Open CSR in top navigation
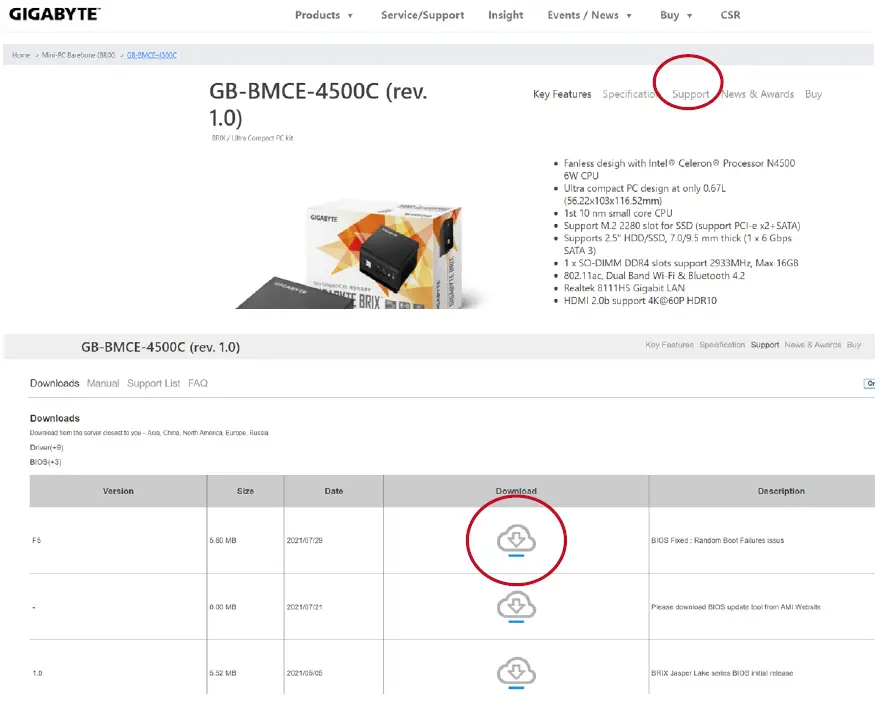 point(730,15)
